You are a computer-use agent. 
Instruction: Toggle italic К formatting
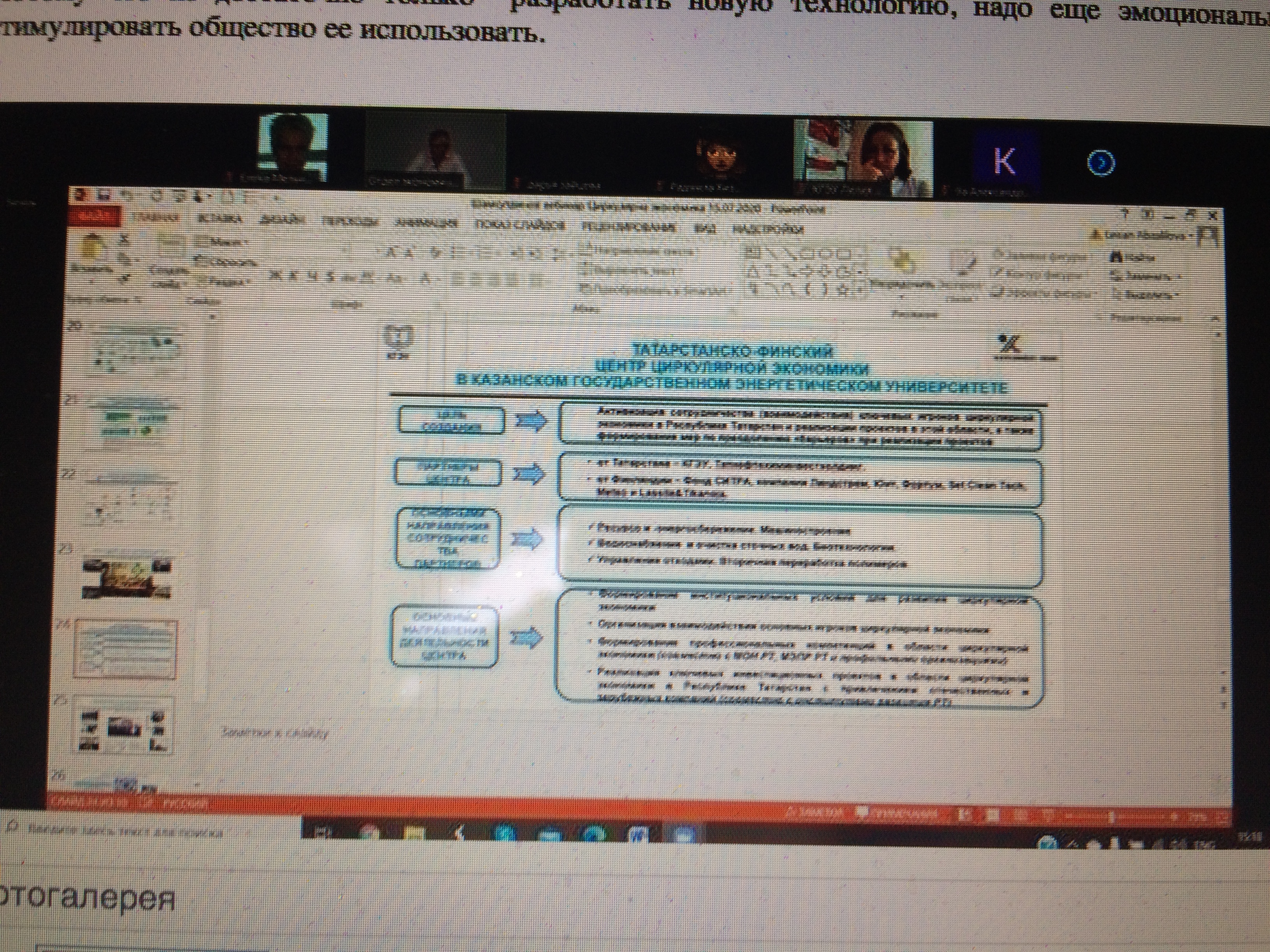point(293,276)
